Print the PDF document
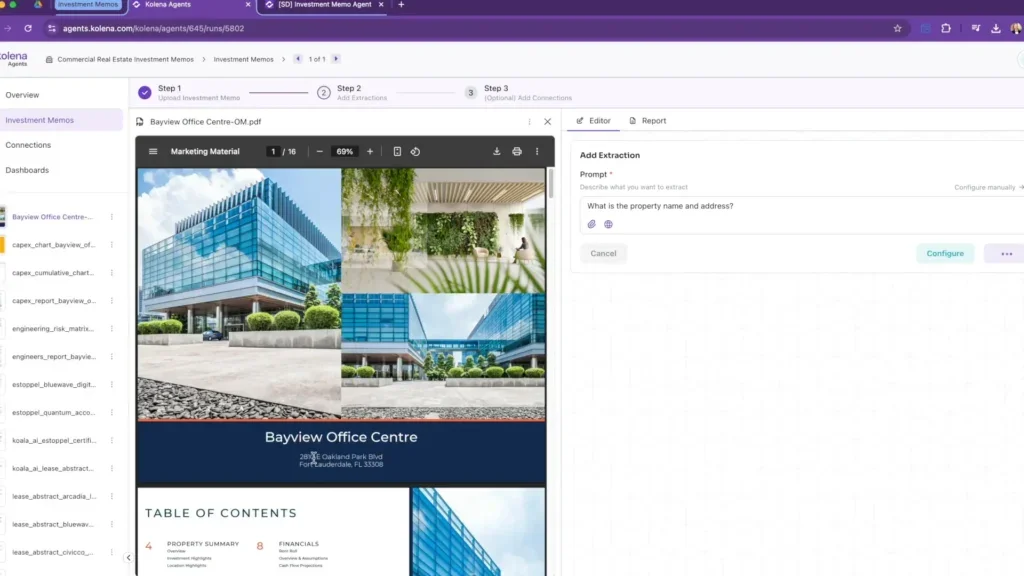Screen dimensions: 1024x576 517,152
